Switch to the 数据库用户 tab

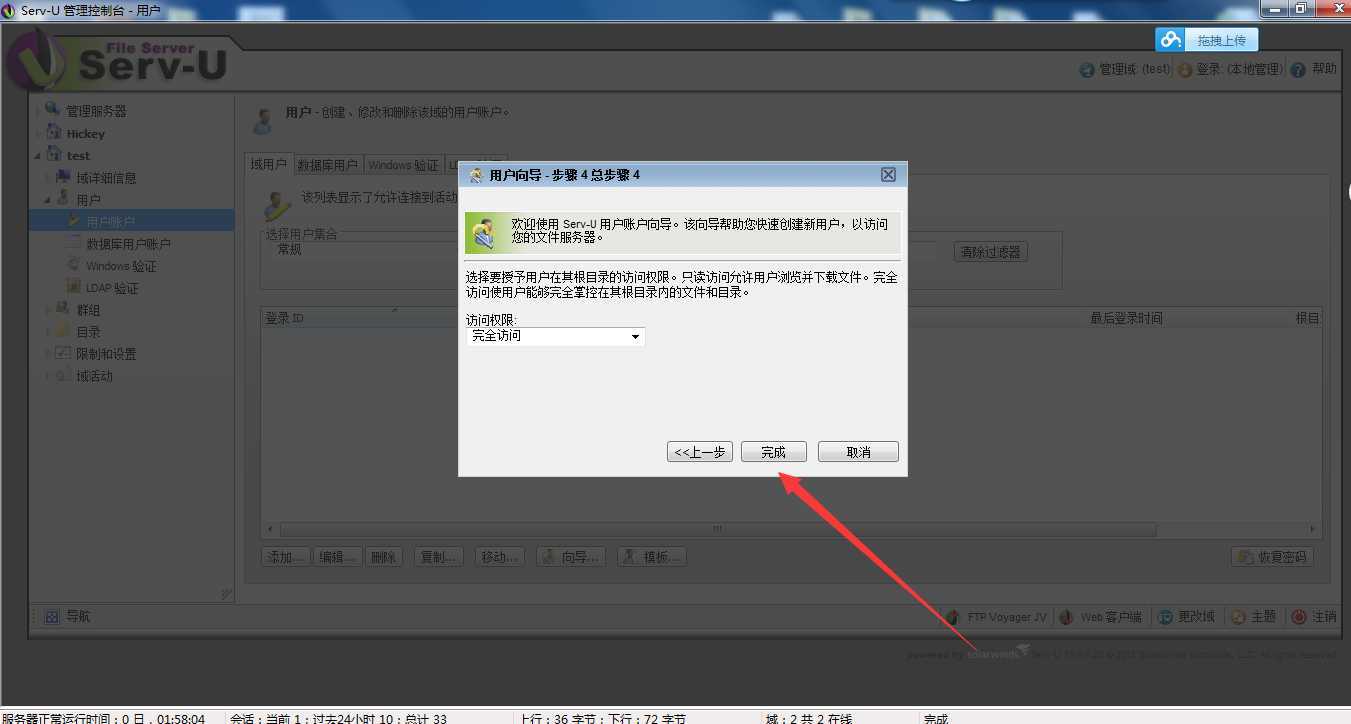tap(327, 165)
